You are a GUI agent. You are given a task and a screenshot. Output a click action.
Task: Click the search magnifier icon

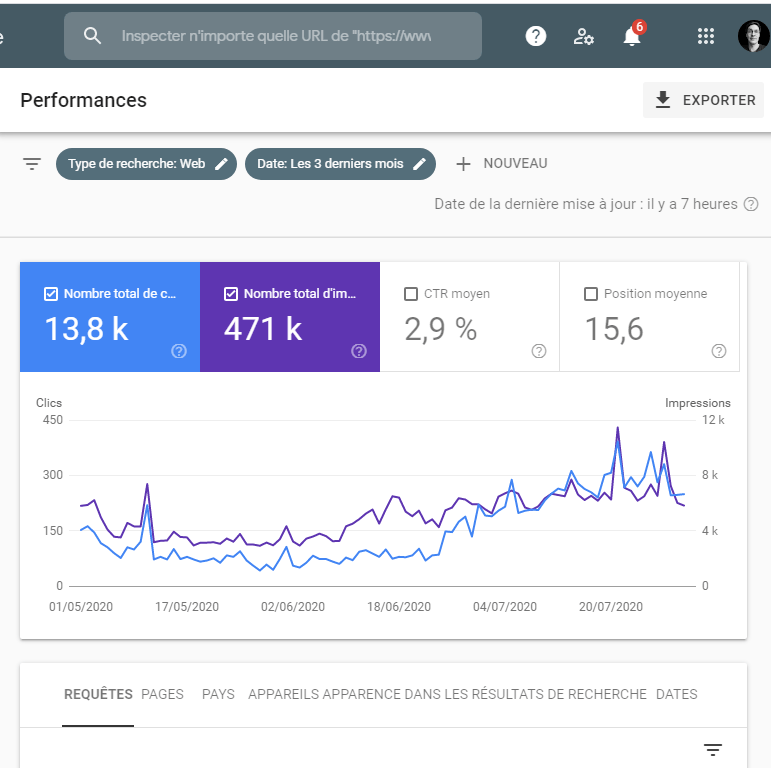click(x=93, y=36)
